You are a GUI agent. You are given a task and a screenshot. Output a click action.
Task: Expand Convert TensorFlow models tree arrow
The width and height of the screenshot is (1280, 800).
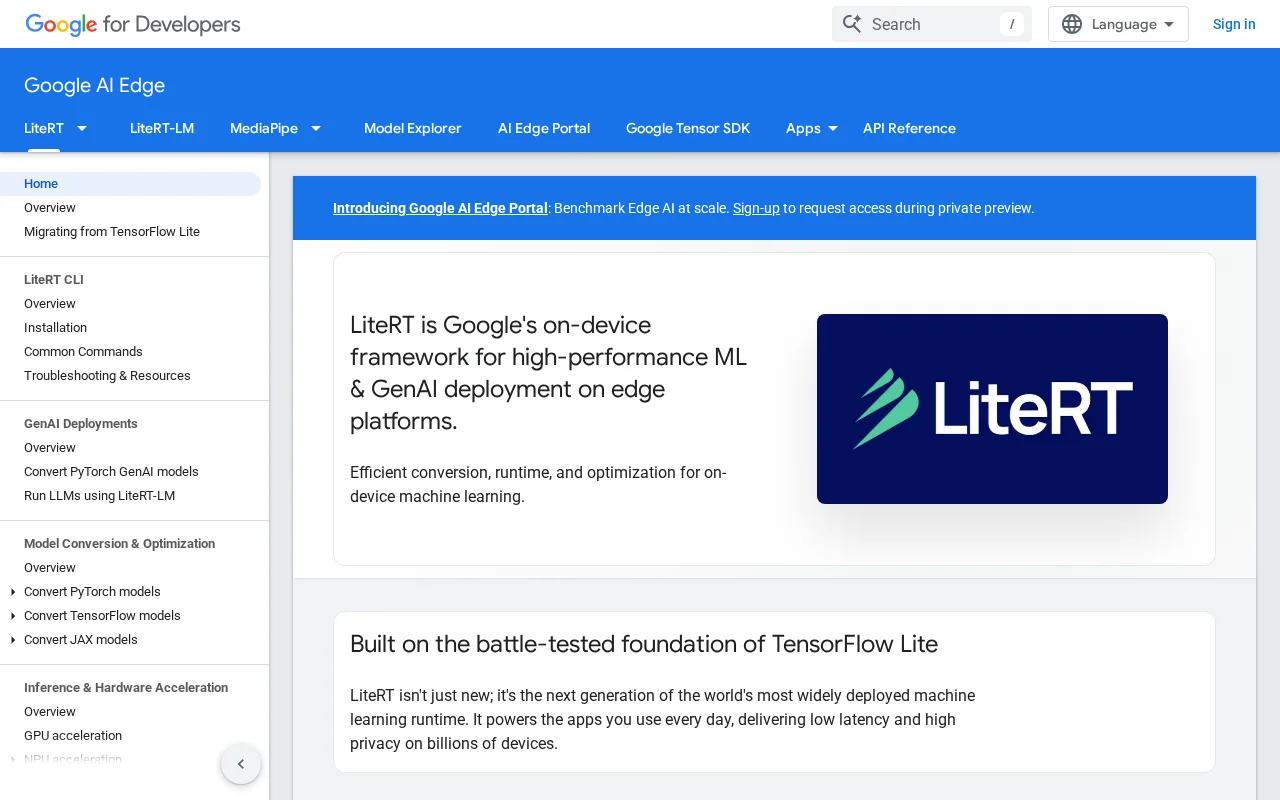pyautogui.click(x=13, y=616)
